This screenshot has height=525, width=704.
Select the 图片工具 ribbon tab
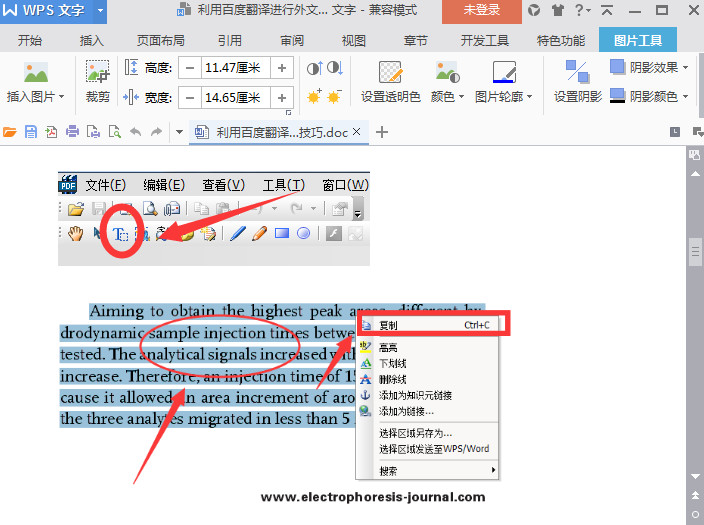(x=638, y=40)
